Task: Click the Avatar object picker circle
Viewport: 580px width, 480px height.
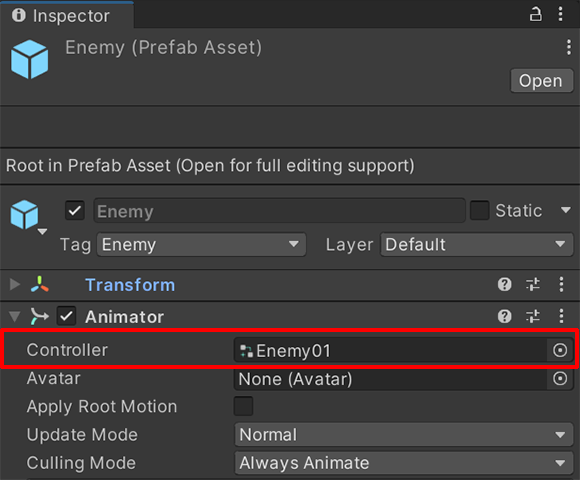Action: point(560,378)
